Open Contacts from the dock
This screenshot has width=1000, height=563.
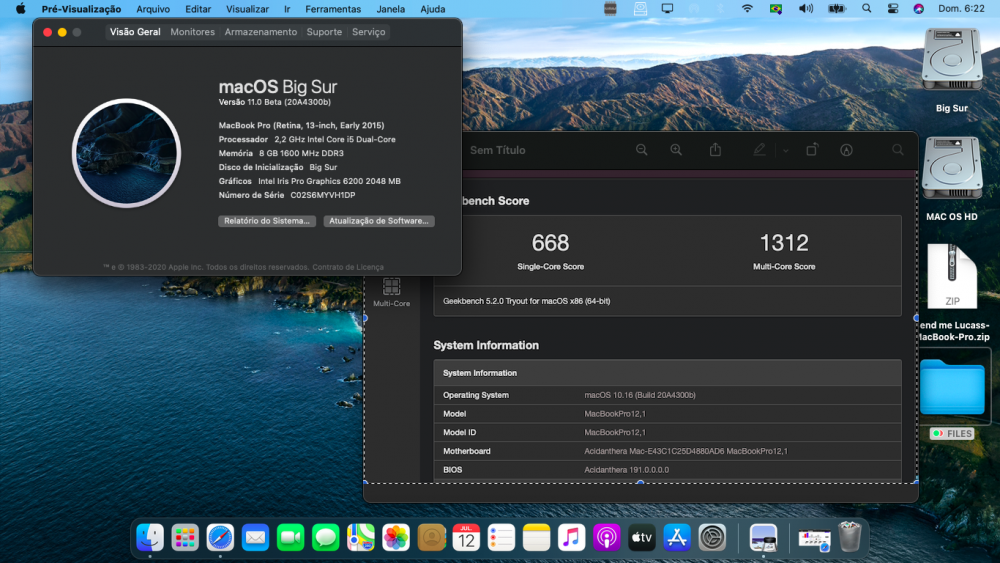(431, 537)
